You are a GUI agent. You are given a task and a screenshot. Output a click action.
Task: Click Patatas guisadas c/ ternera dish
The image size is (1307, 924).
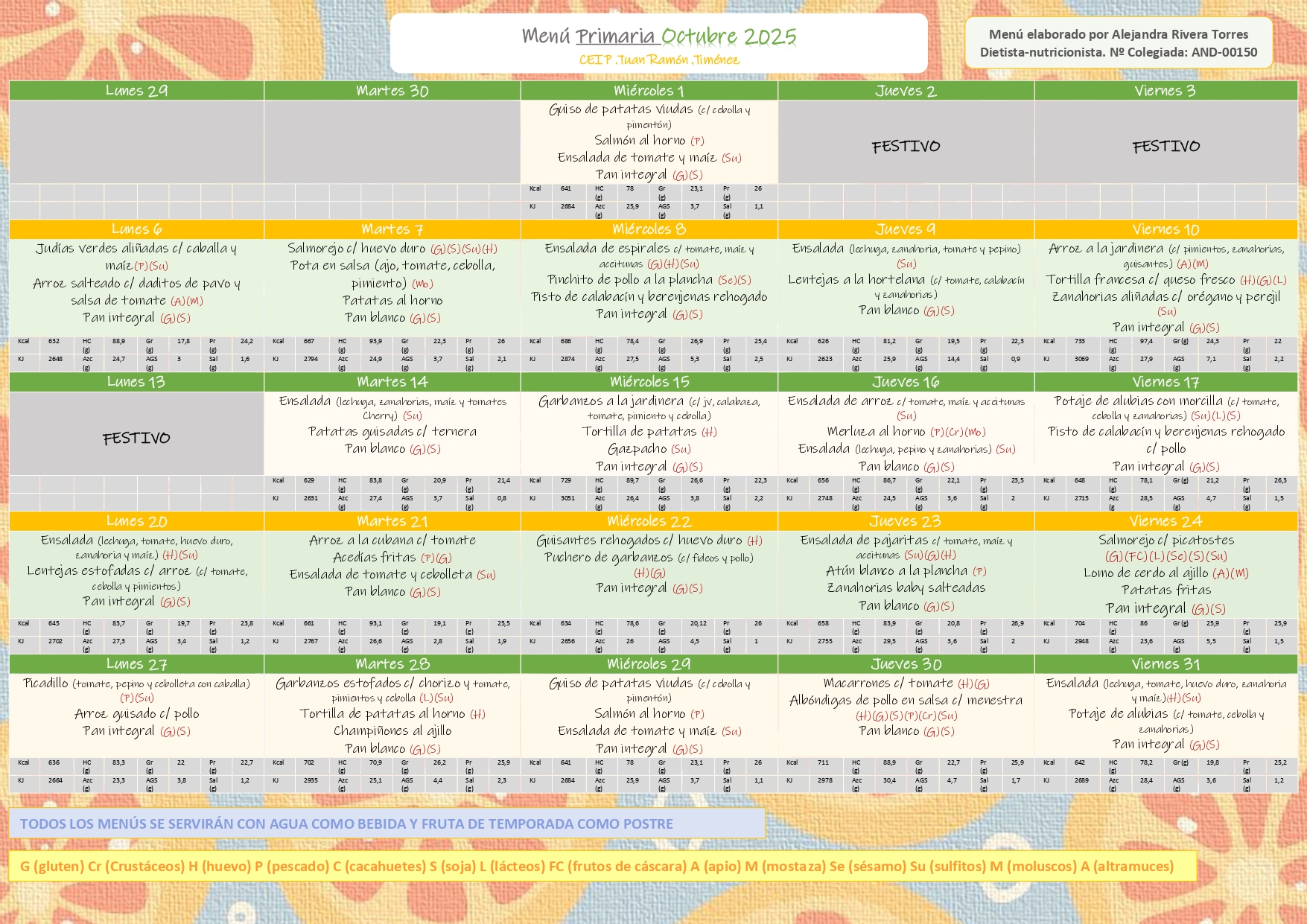point(392,432)
